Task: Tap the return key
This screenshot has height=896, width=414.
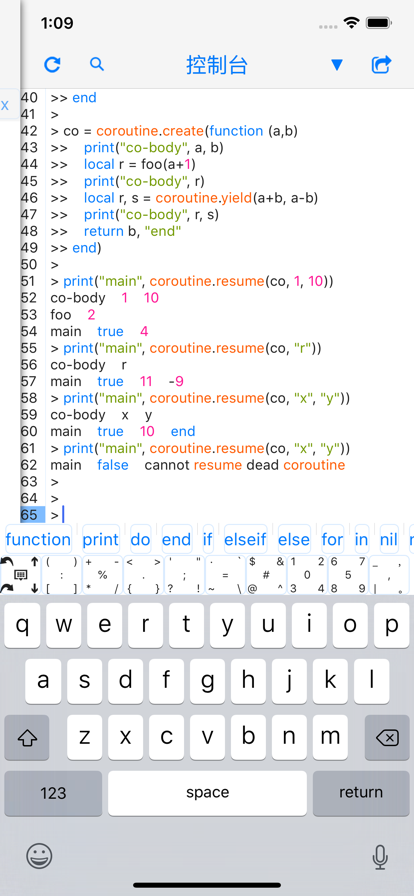Action: (361, 793)
